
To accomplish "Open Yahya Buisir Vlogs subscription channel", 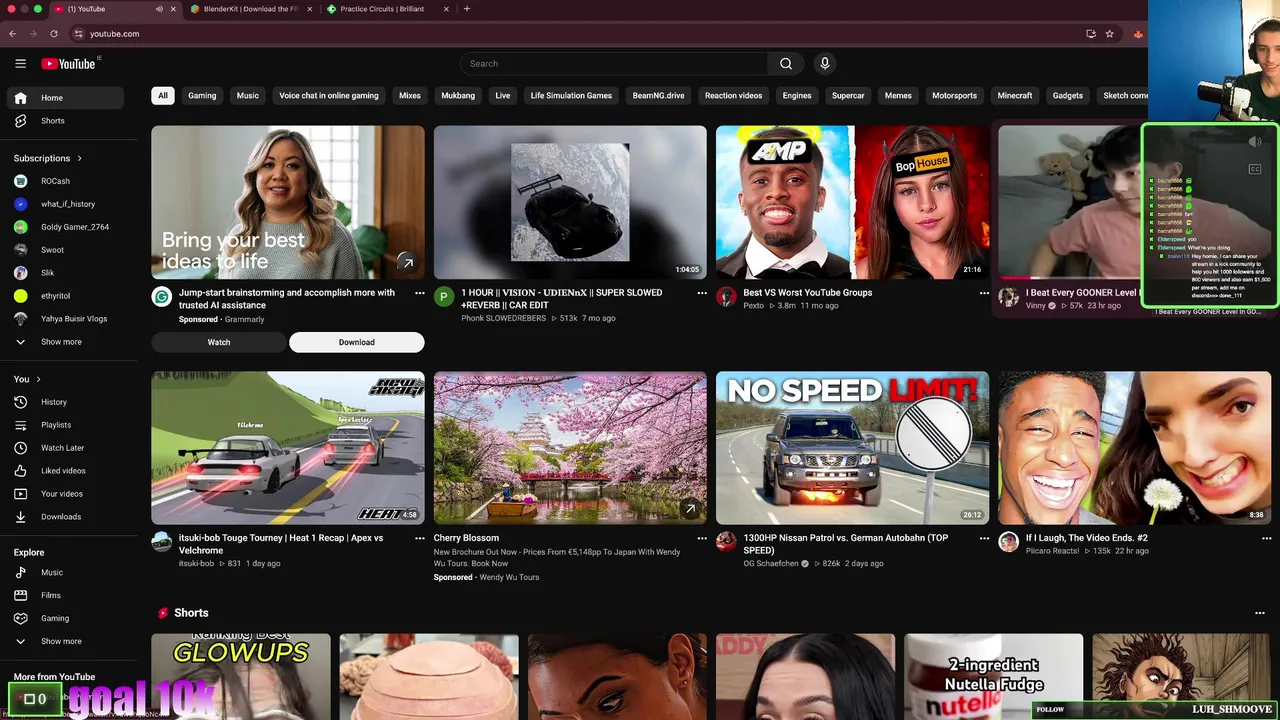I will click(66, 319).
